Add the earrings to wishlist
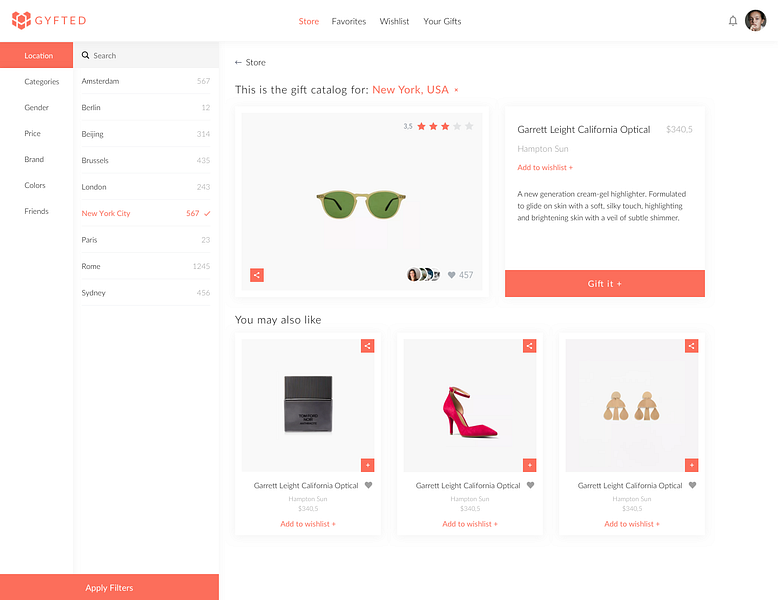This screenshot has width=778, height=600. [632, 524]
